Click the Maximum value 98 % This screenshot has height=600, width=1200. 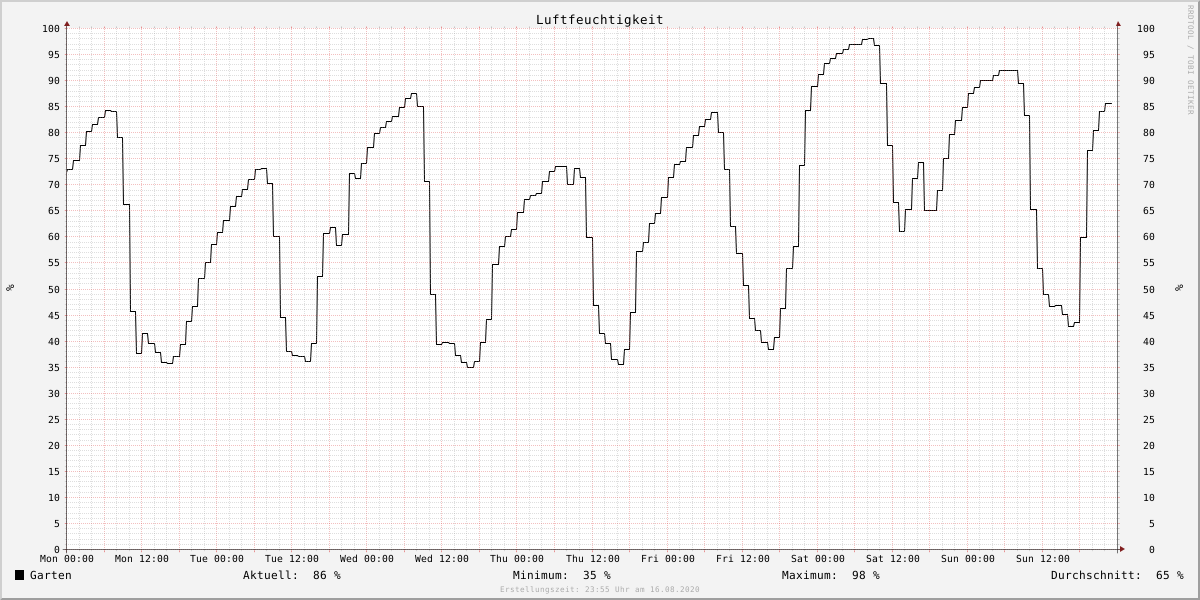tap(866, 575)
